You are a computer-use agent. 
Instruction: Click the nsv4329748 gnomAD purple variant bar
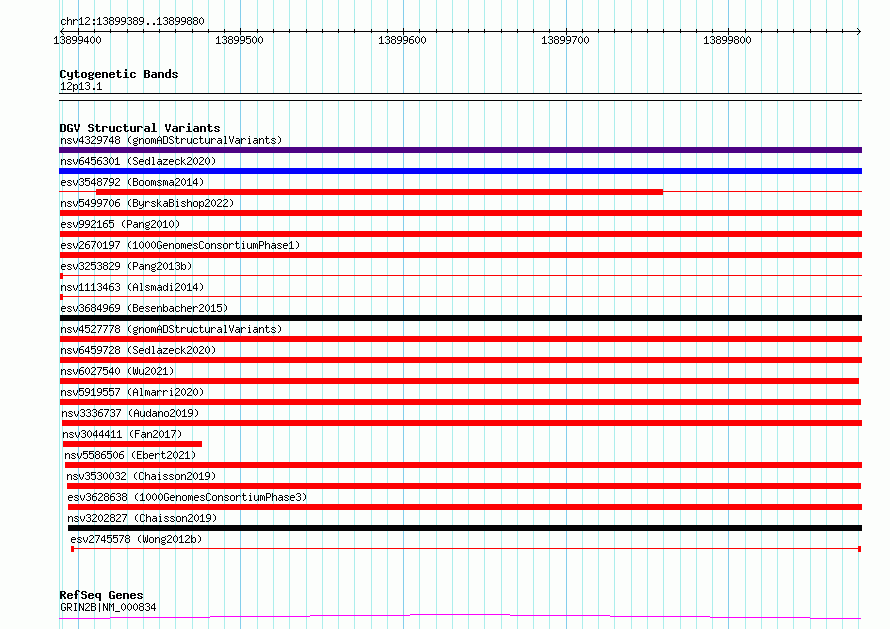point(460,150)
